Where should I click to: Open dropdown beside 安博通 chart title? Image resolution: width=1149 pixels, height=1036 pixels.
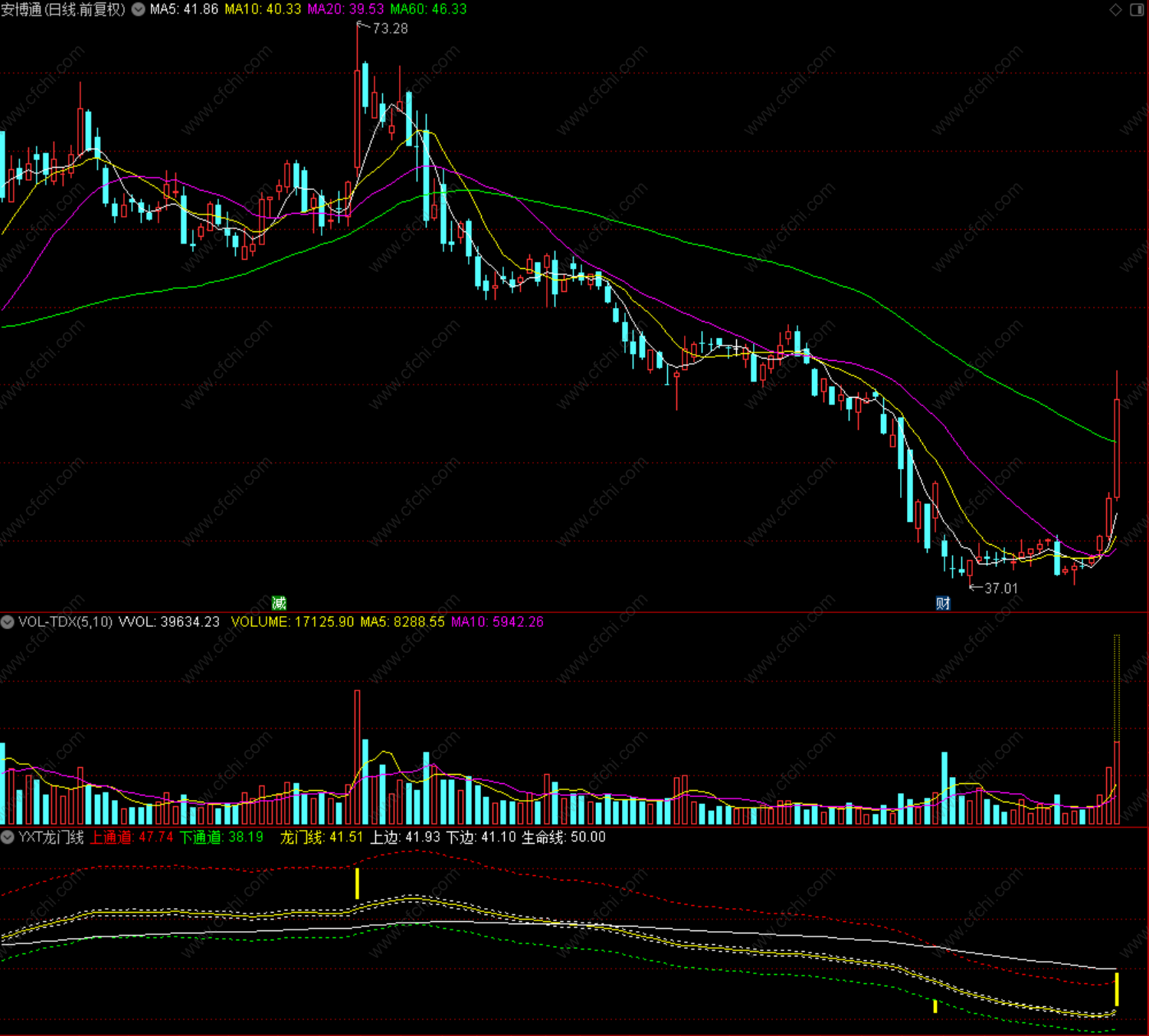(139, 9)
